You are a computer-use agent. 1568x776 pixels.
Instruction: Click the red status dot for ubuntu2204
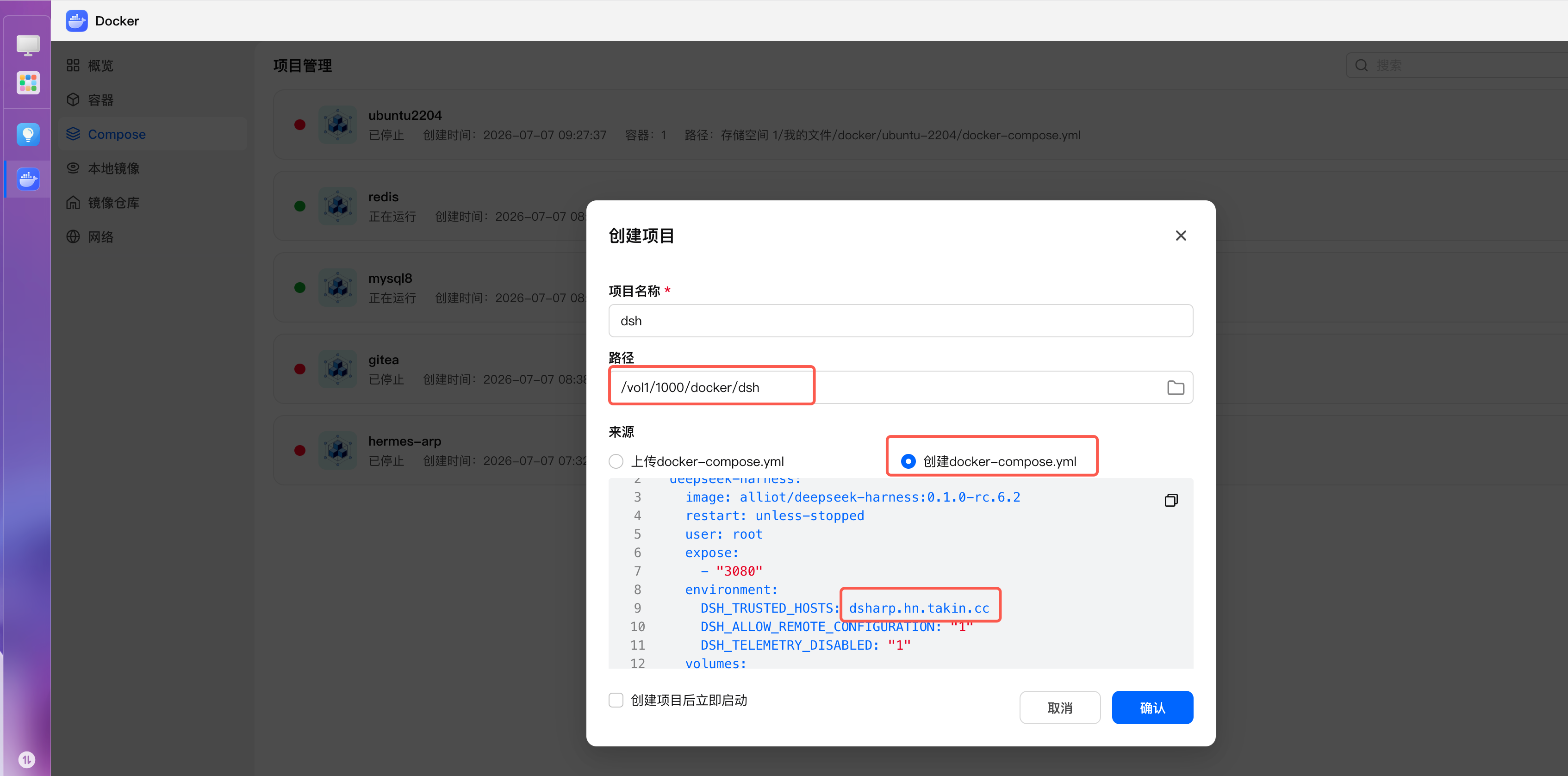tap(299, 125)
